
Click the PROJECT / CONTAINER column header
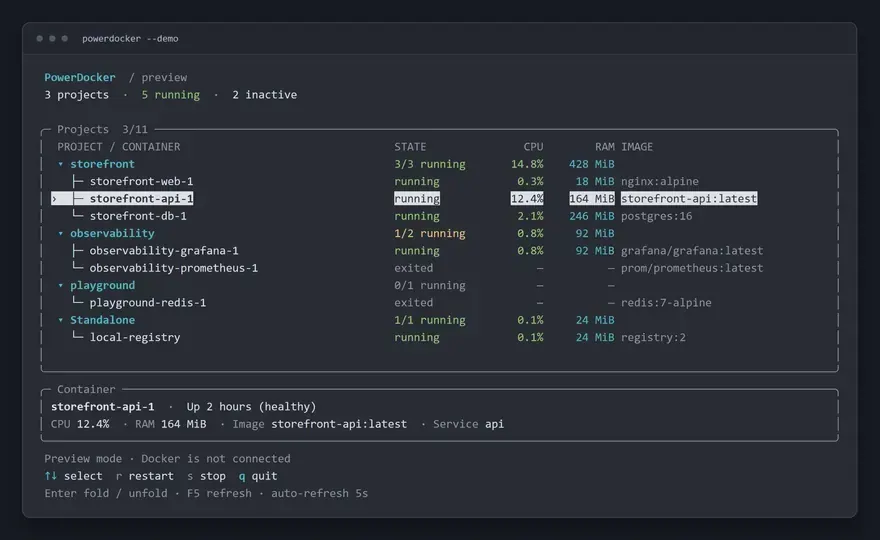tap(118, 147)
